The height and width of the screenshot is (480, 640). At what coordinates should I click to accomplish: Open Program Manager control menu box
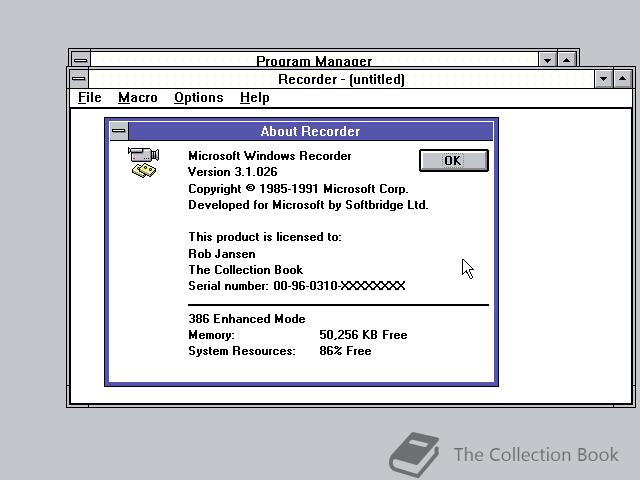pos(81,60)
